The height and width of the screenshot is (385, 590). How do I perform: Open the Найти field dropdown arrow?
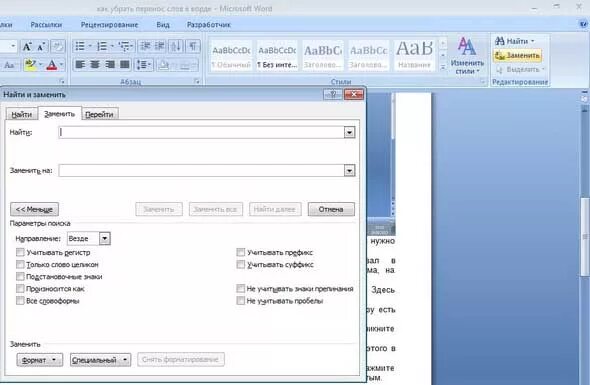point(349,132)
